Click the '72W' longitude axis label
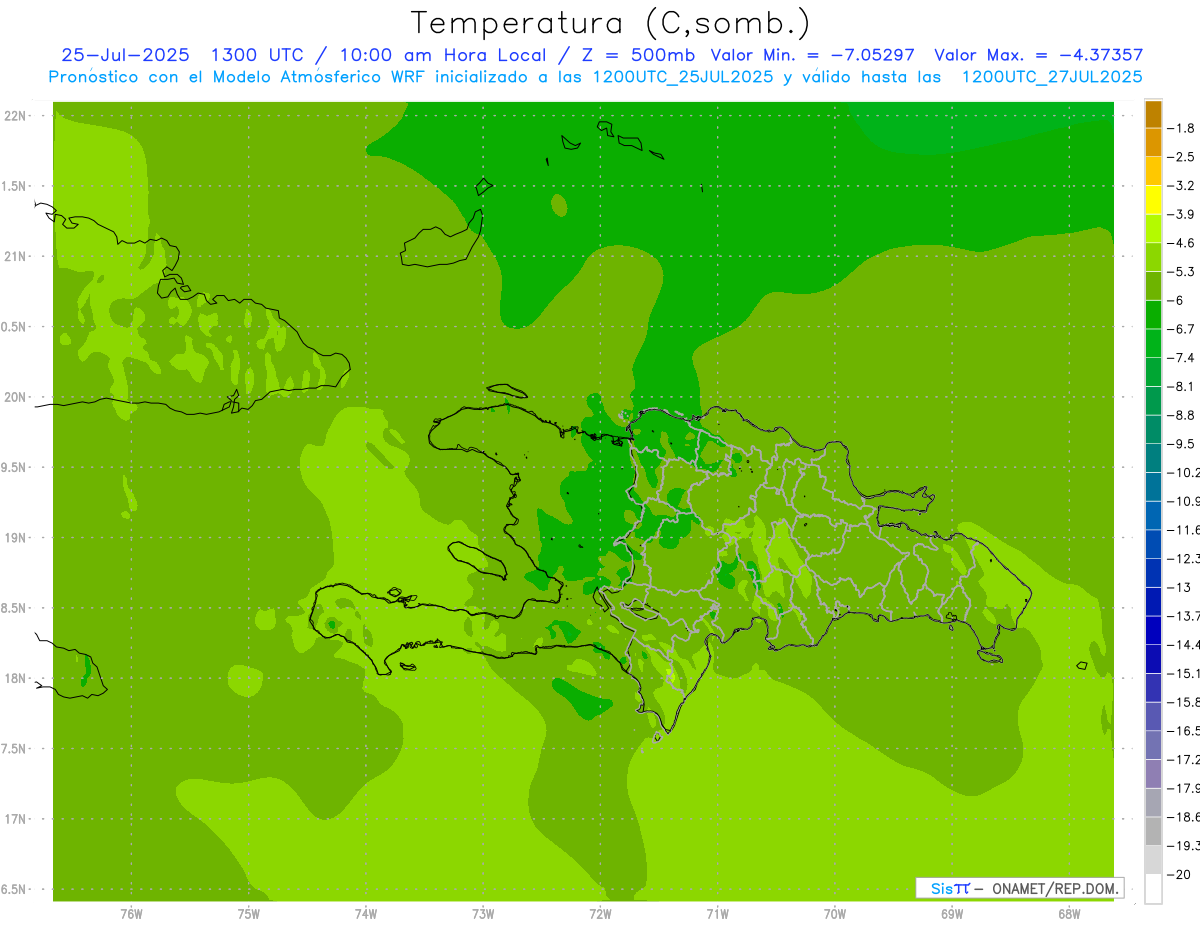The height and width of the screenshot is (927, 1200). (x=600, y=913)
